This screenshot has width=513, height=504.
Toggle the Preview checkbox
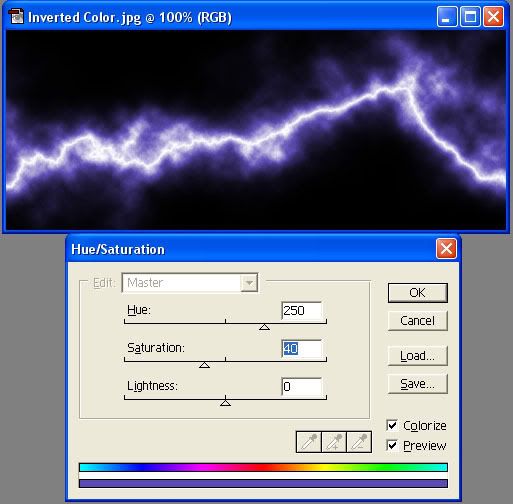392,445
